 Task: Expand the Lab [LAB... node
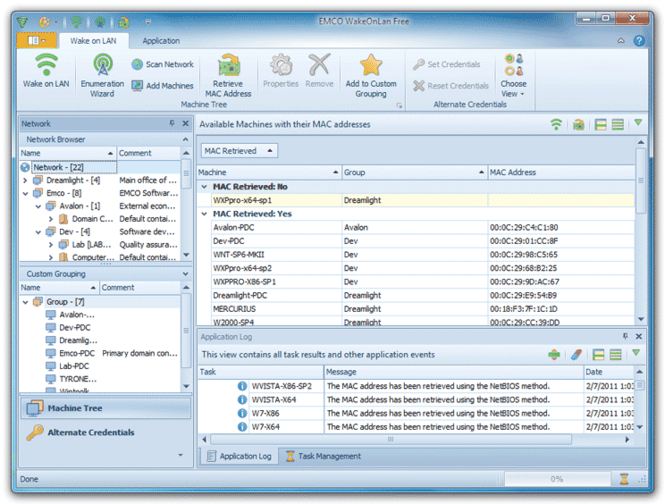click(51, 245)
